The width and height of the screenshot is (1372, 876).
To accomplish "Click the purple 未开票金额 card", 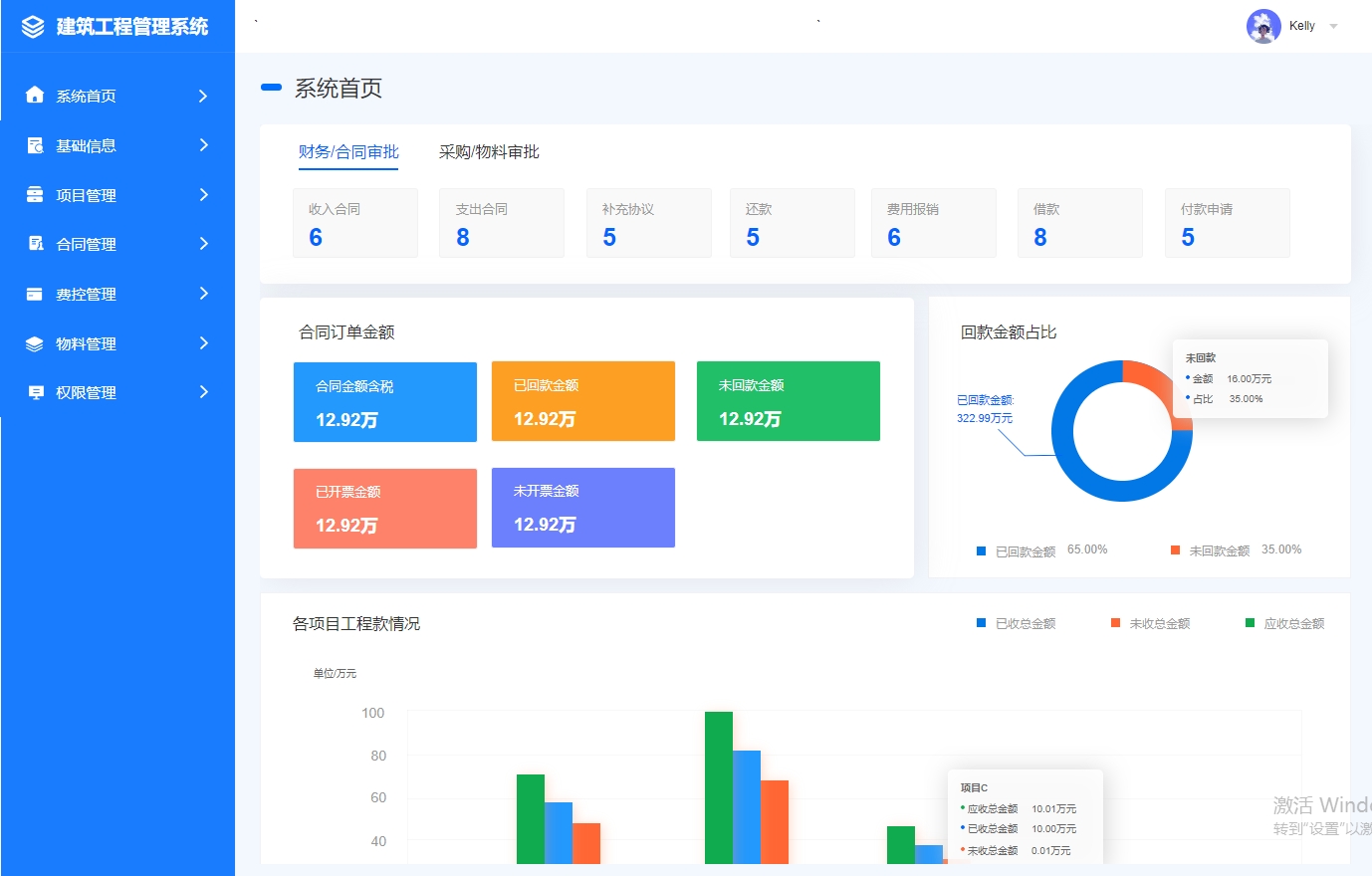I will click(583, 508).
